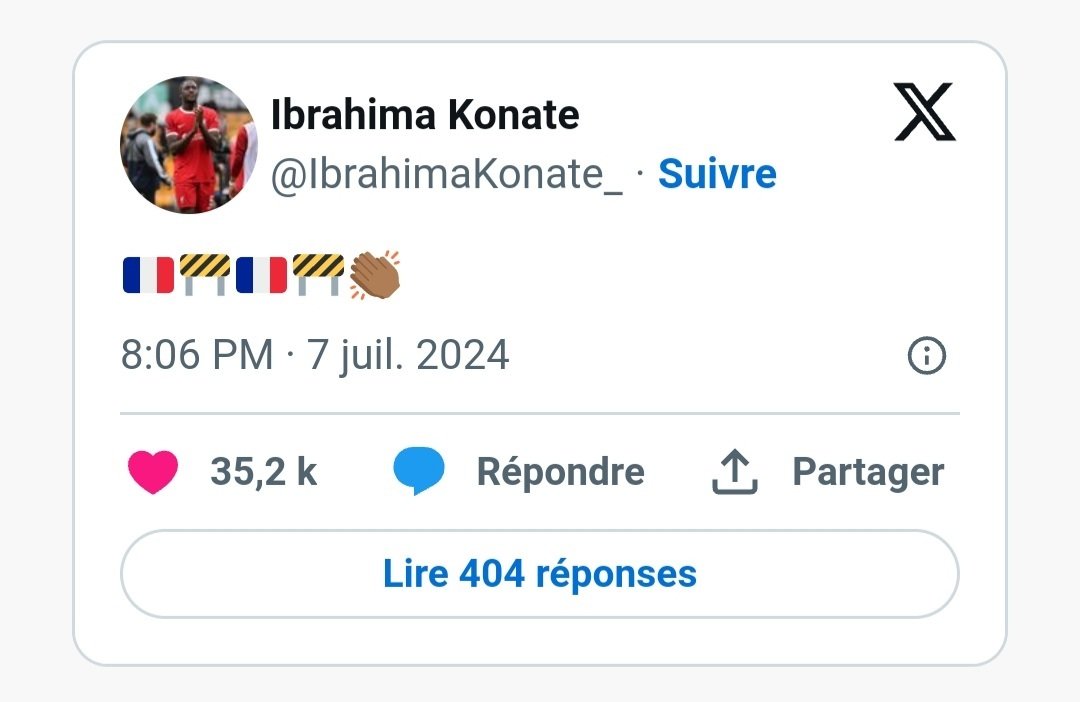Image resolution: width=1080 pixels, height=702 pixels.
Task: Click the X logo on the tweet
Action: [924, 112]
